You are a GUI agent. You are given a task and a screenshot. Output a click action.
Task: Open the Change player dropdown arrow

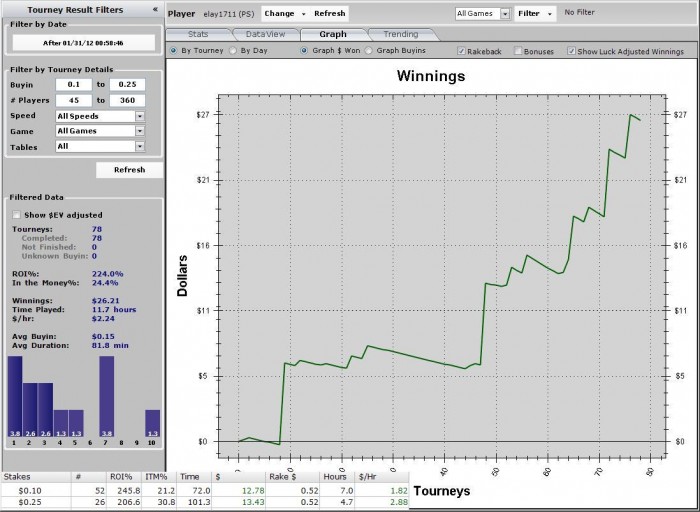(x=304, y=14)
